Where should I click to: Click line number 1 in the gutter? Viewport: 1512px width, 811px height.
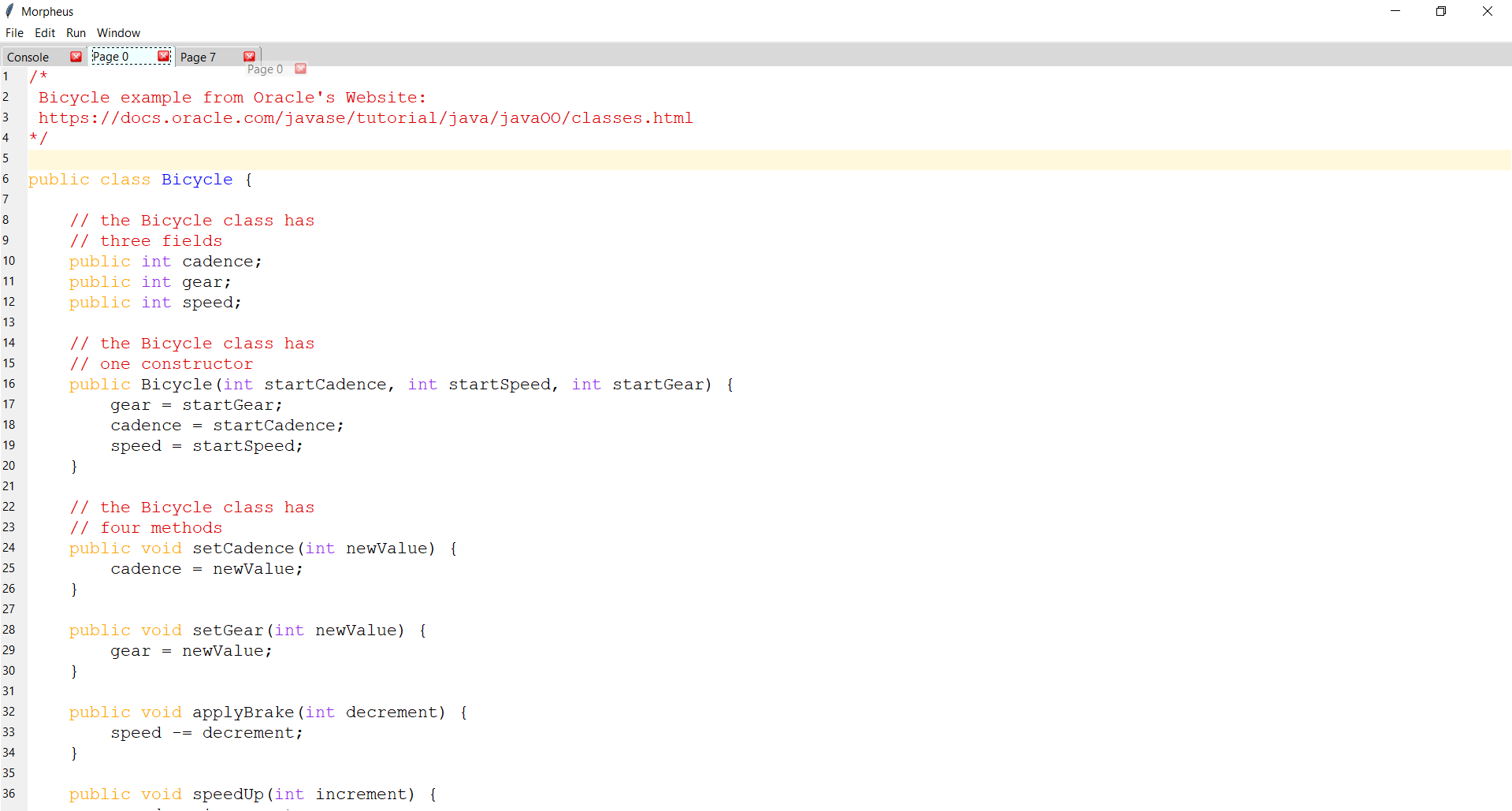[x=6, y=76]
